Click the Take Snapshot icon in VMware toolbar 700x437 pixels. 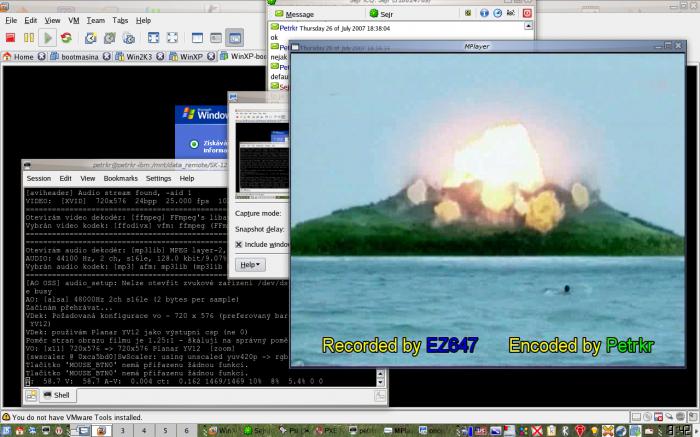[x=91, y=38]
